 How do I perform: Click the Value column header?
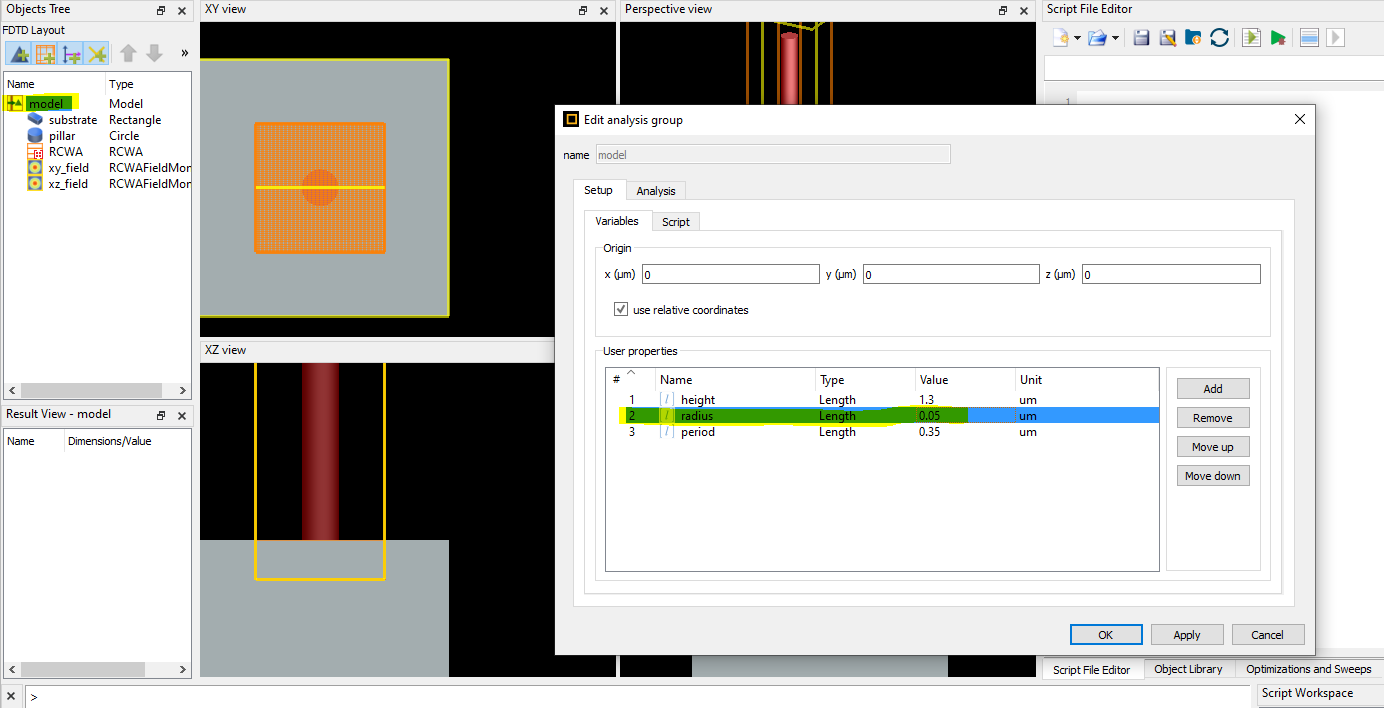[965, 380]
